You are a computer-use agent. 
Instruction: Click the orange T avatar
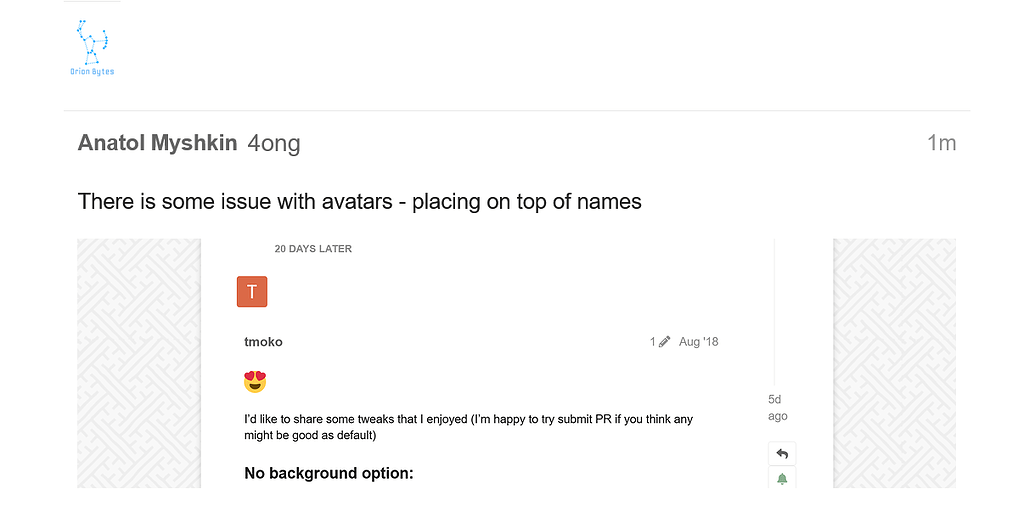point(252,292)
